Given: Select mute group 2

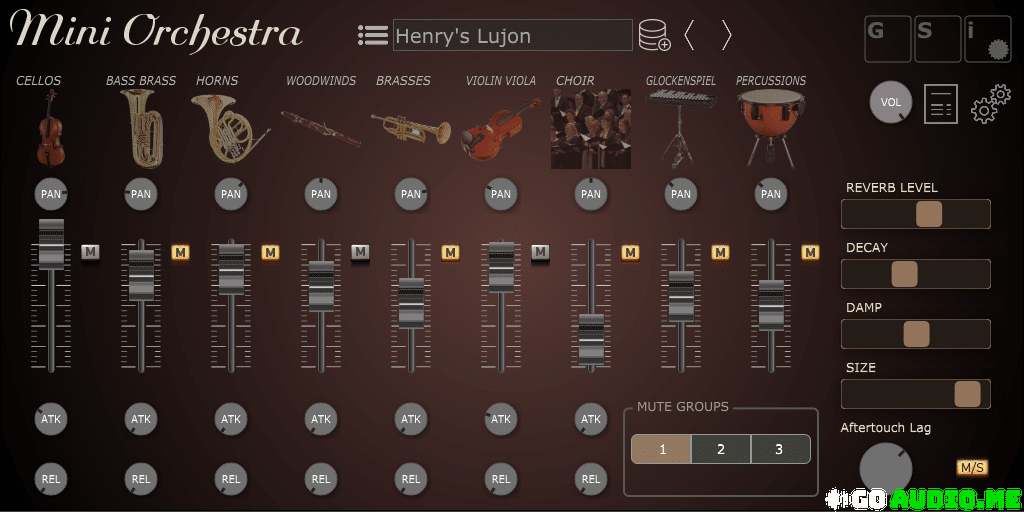Looking at the screenshot, I should [x=721, y=449].
